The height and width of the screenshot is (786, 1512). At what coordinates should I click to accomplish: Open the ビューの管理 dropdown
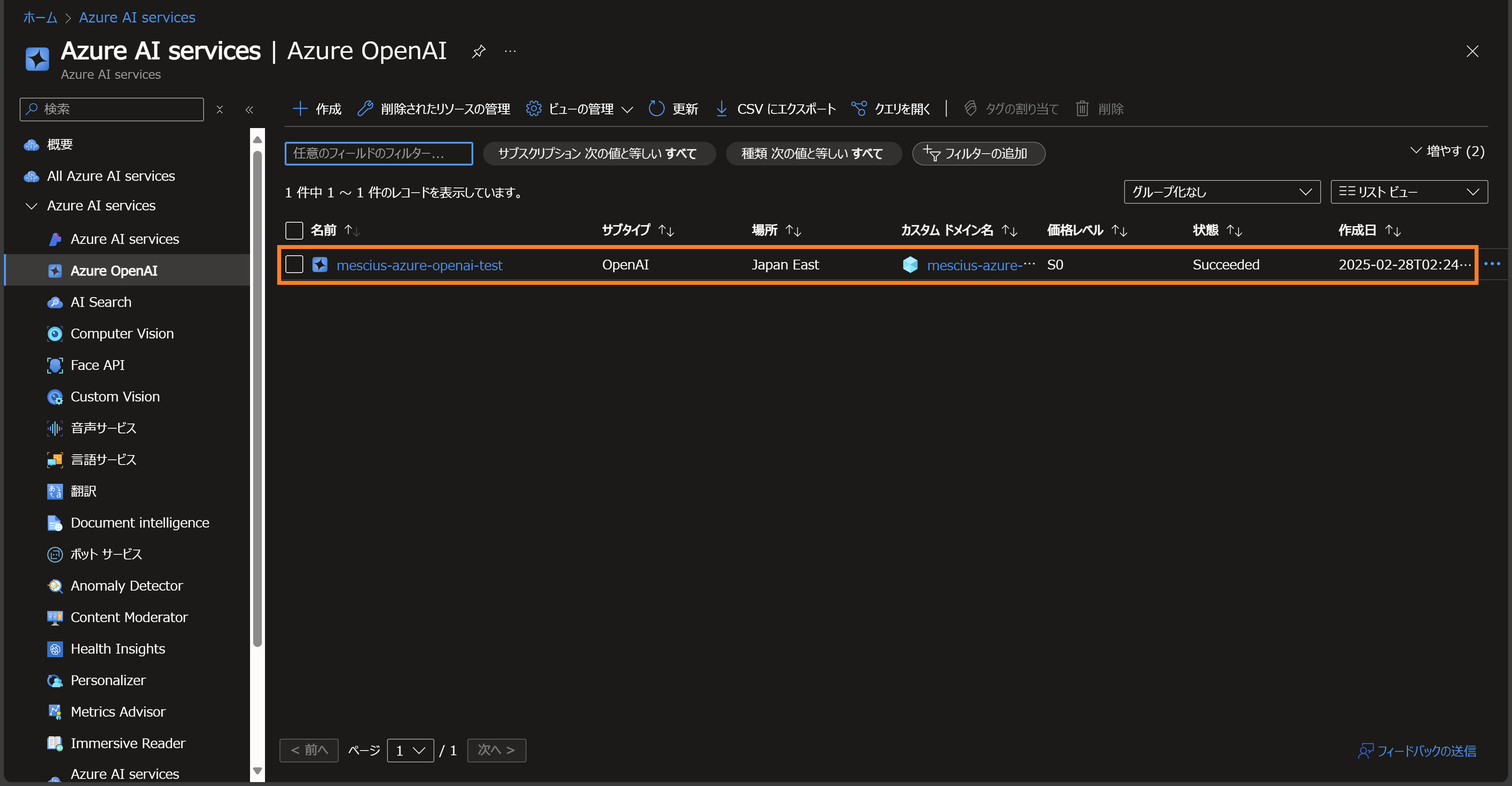click(579, 109)
